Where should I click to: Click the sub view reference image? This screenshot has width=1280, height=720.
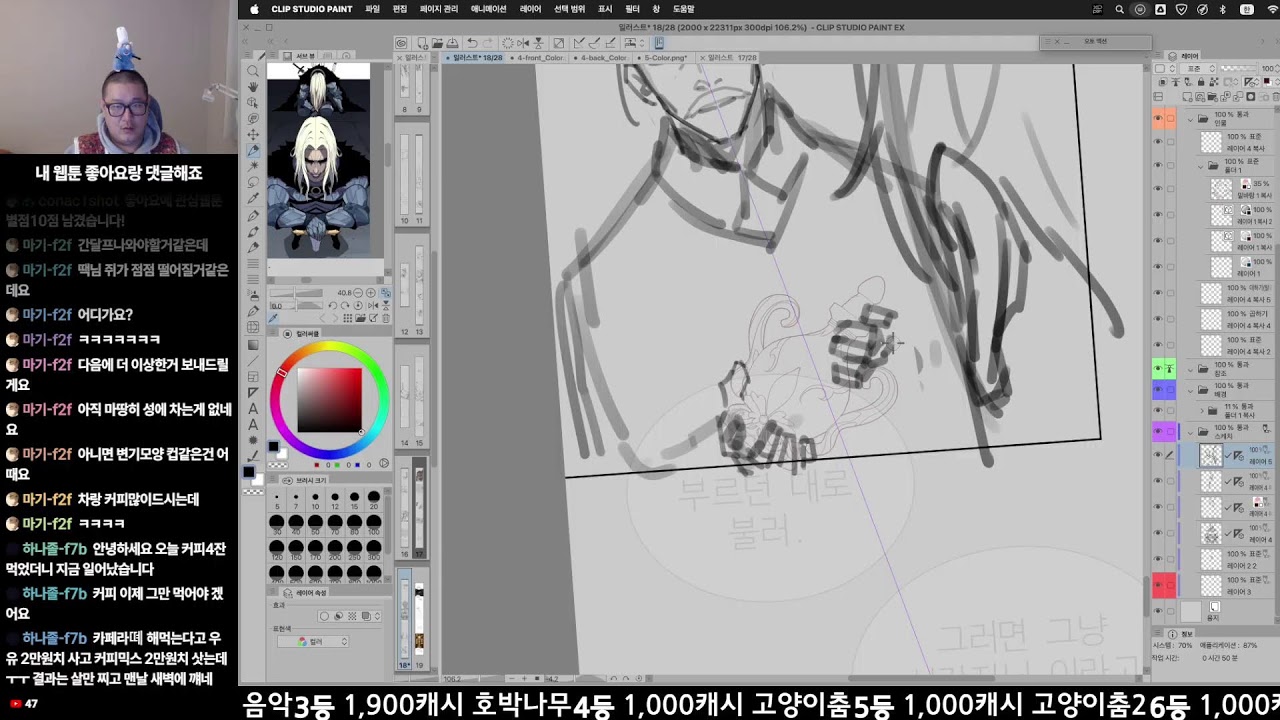pos(318,159)
